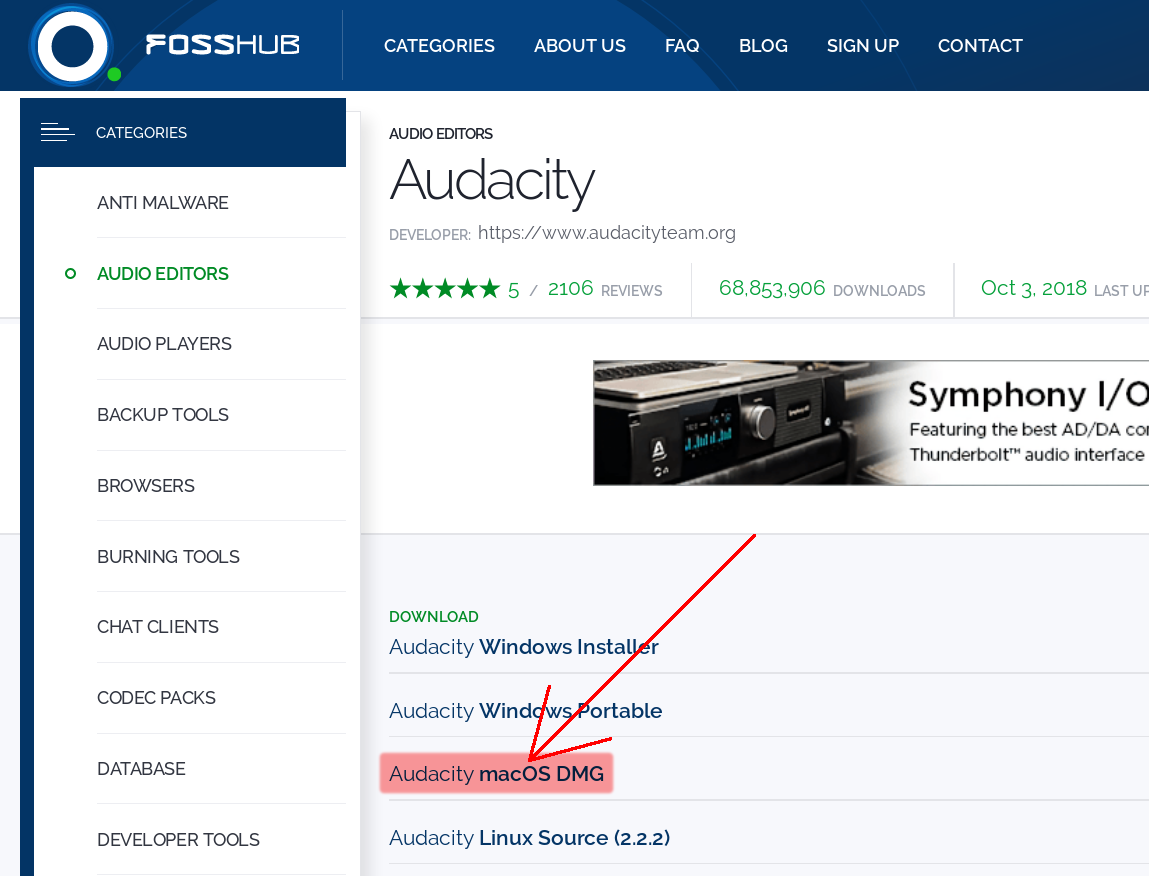
Task: Visit the Blog from the top menu
Action: click(x=763, y=45)
